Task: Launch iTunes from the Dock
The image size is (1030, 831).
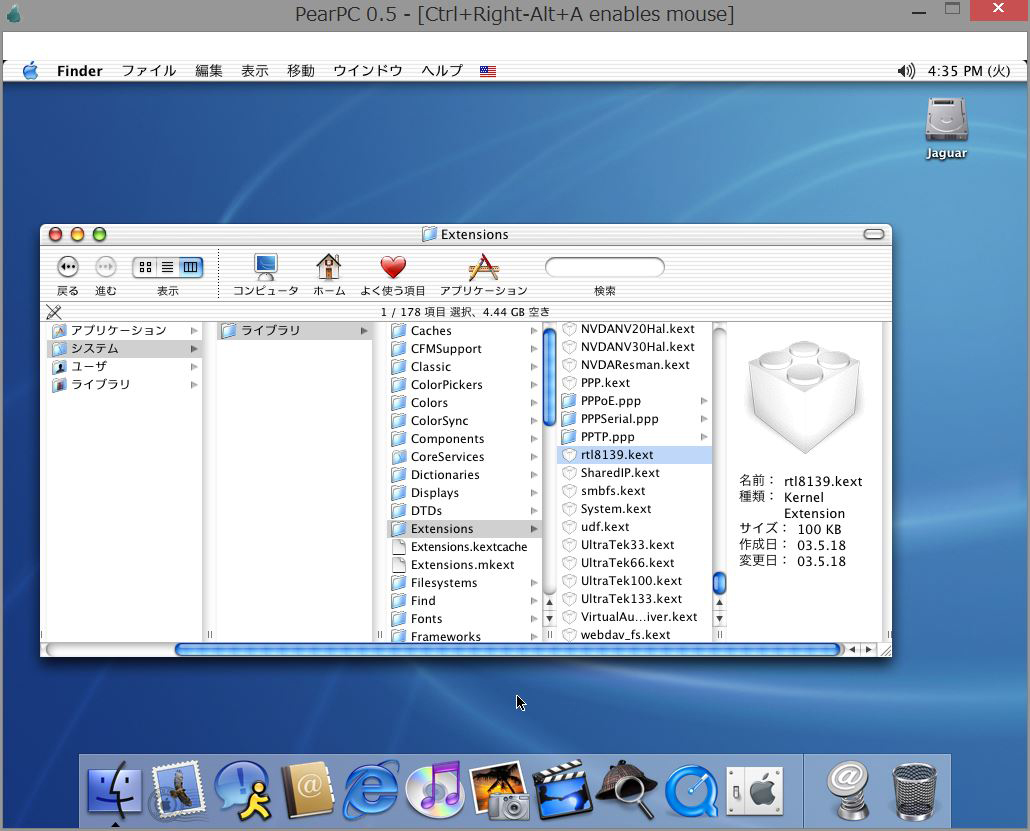Action: coord(435,790)
